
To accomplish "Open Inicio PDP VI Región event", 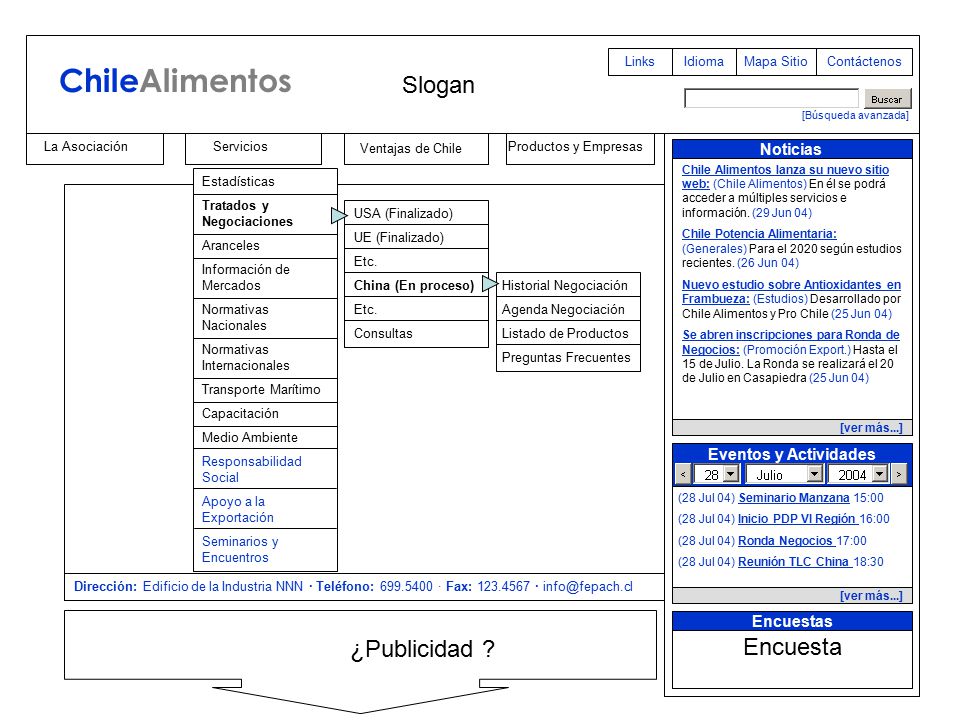I will click(797, 519).
